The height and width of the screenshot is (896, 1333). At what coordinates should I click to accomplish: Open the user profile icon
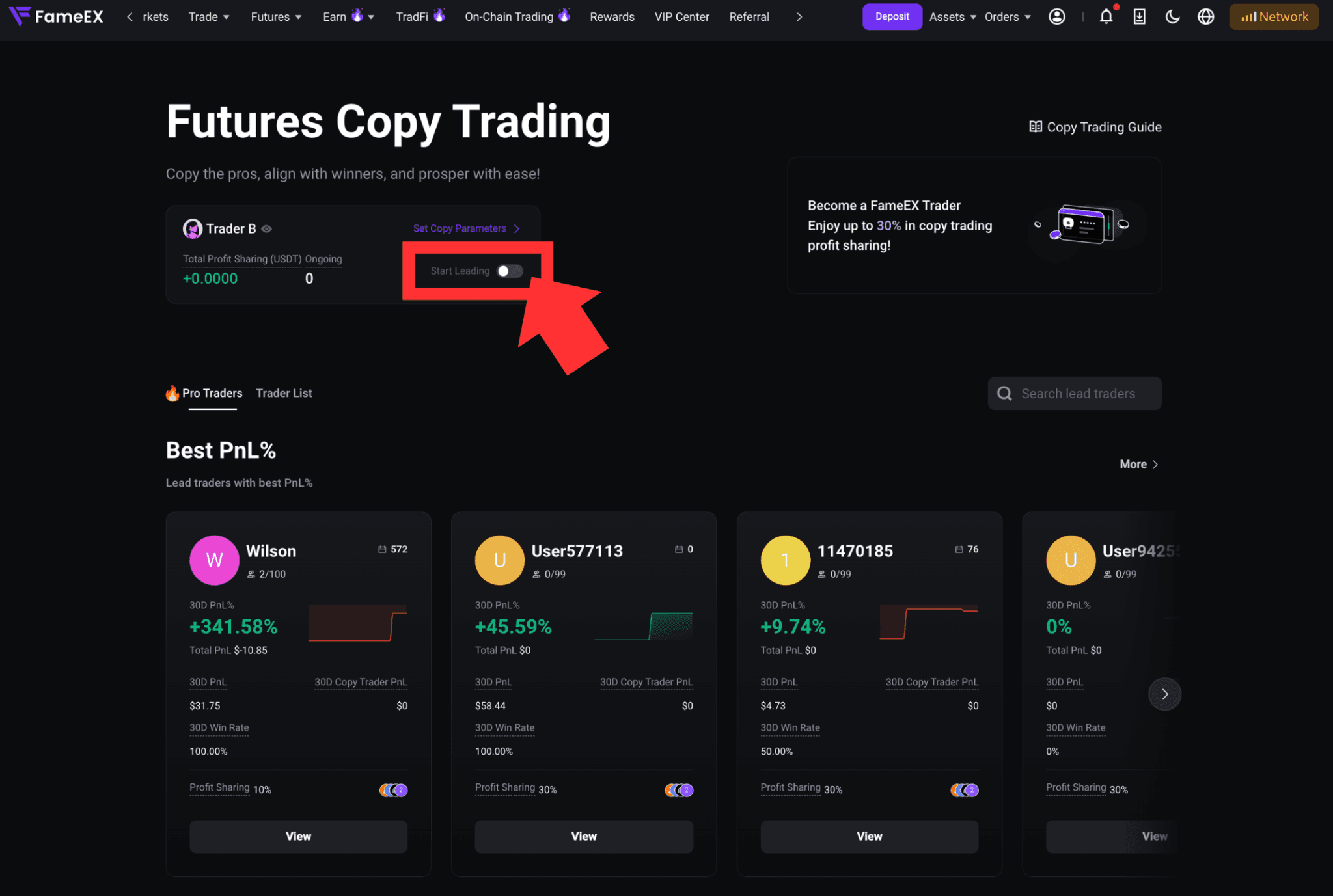[1057, 17]
